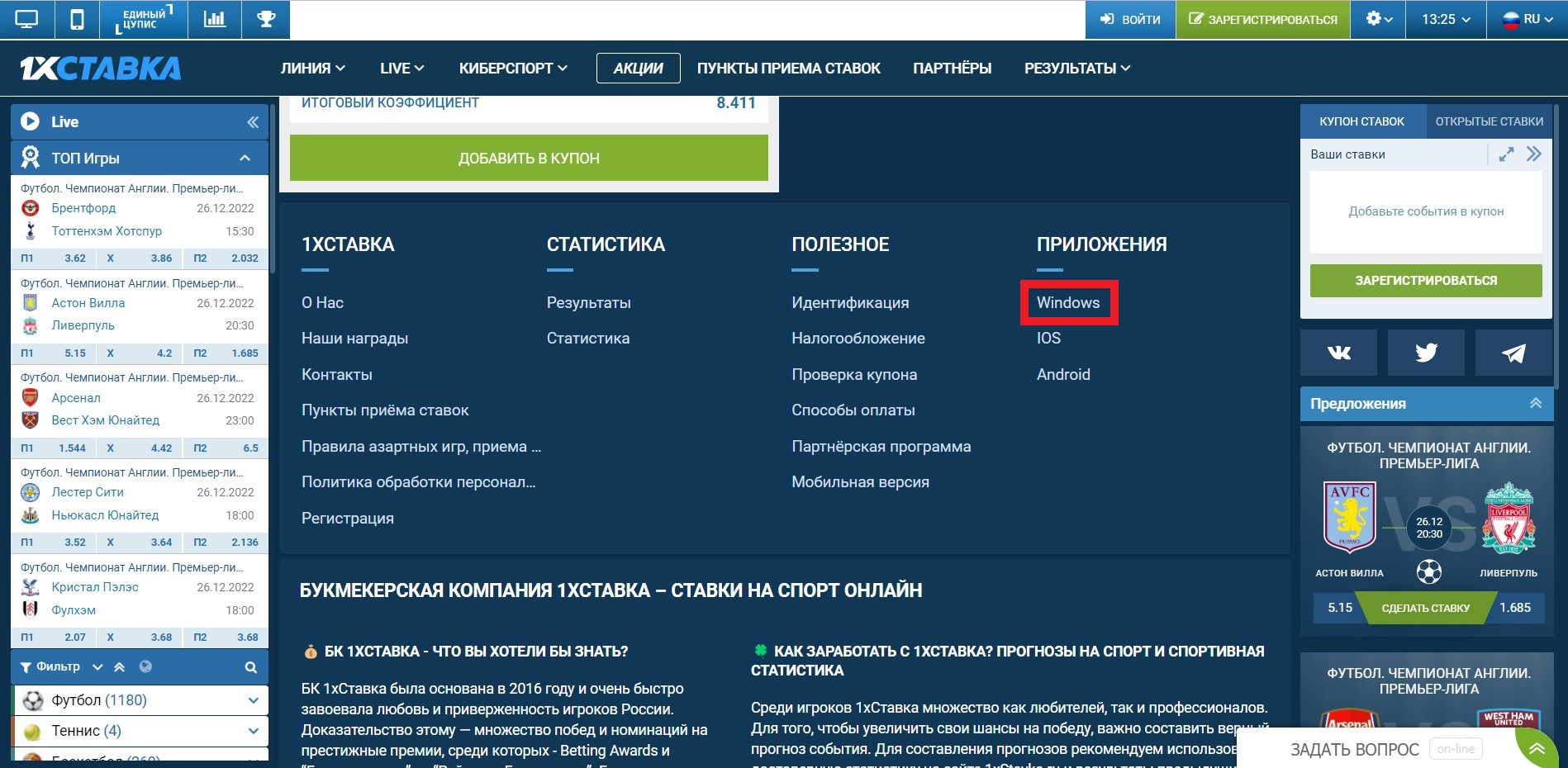The width and height of the screenshot is (1568, 768).
Task: Open the time 13:25 dropdown
Action: point(1446,20)
